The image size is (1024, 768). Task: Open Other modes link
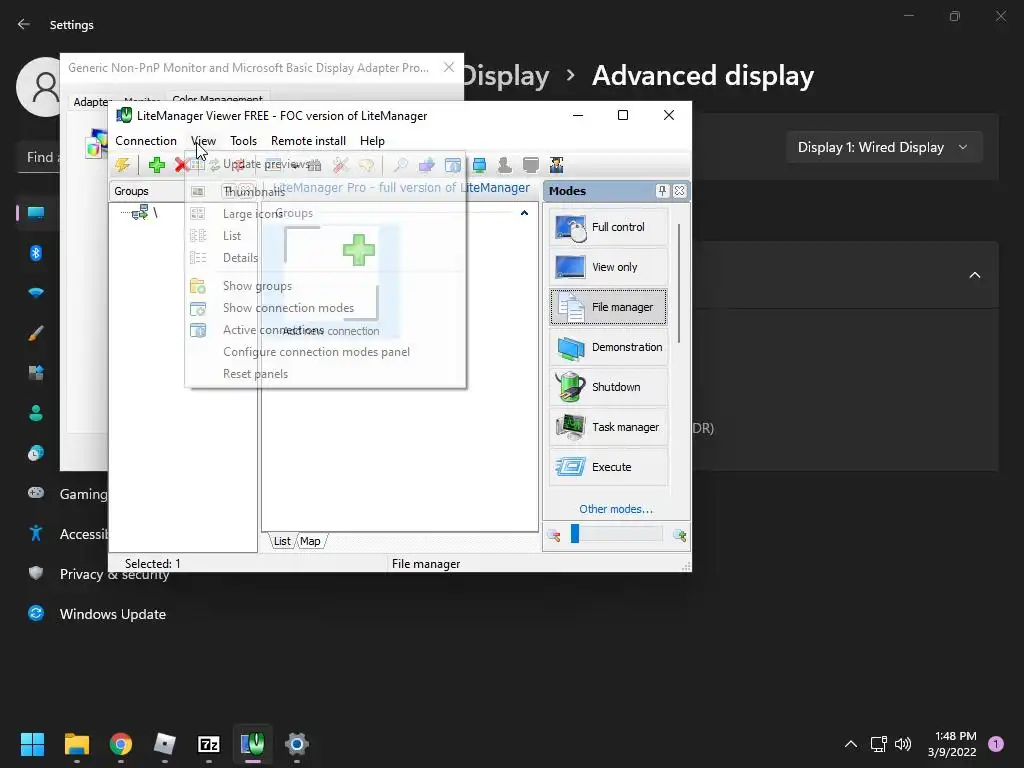coord(616,509)
